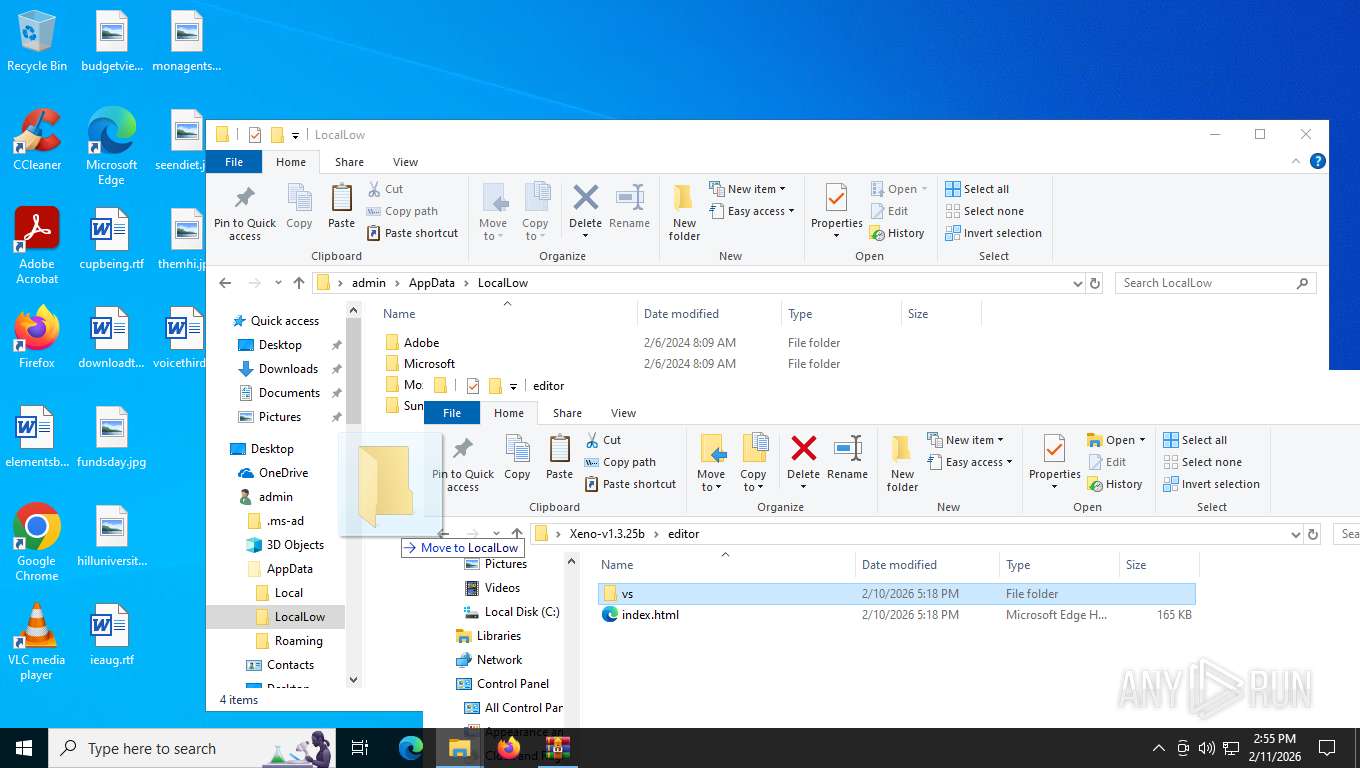The width and height of the screenshot is (1360, 768).
Task: Click scroll down arrow in LocalLow navigation pane
Action: pos(352,679)
